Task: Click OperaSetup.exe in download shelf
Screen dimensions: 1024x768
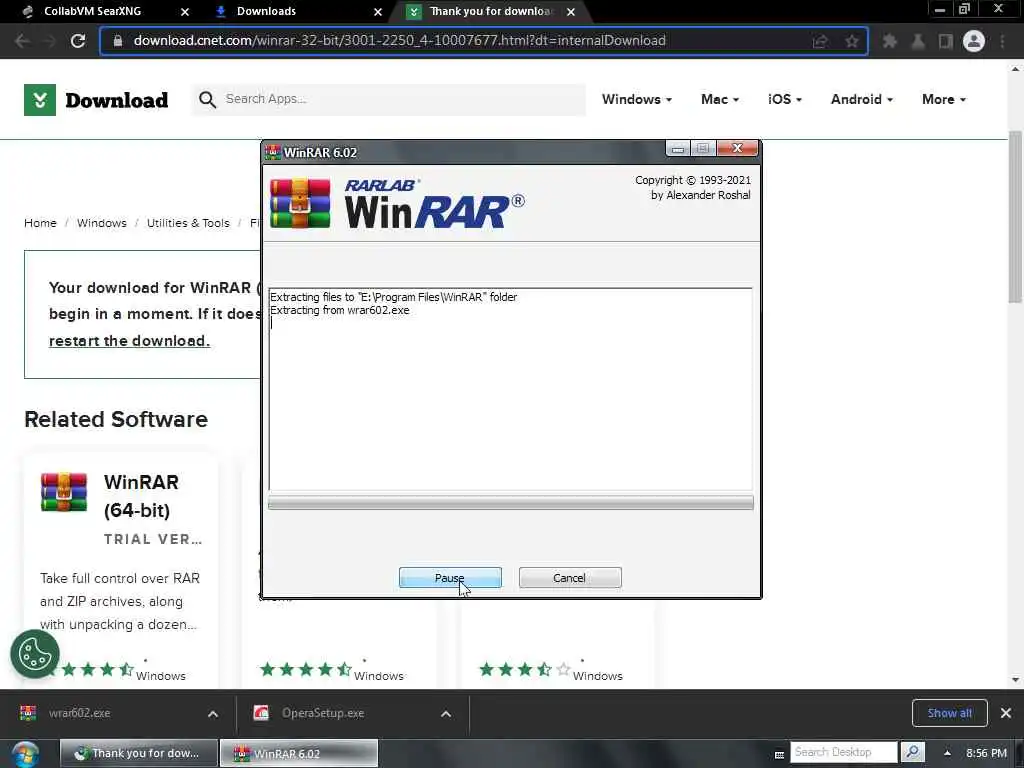Action: (323, 713)
